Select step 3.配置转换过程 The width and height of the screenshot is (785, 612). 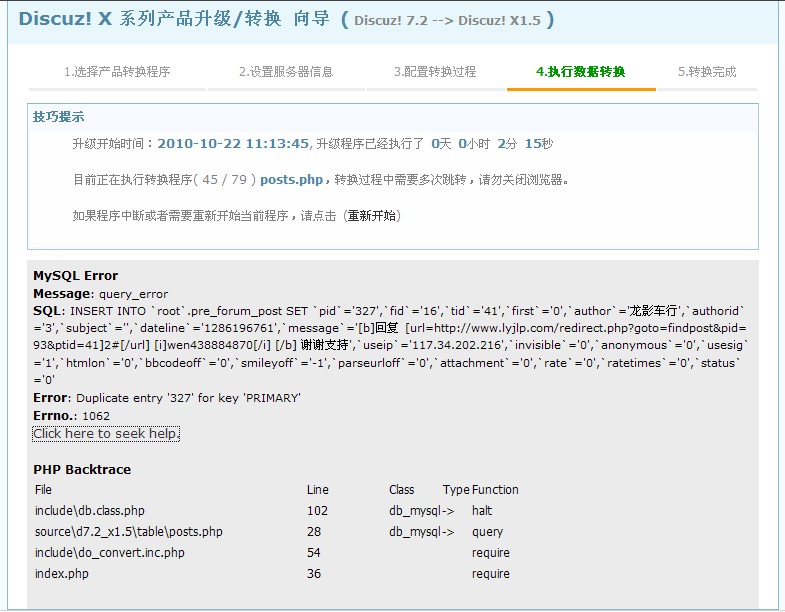click(x=435, y=72)
